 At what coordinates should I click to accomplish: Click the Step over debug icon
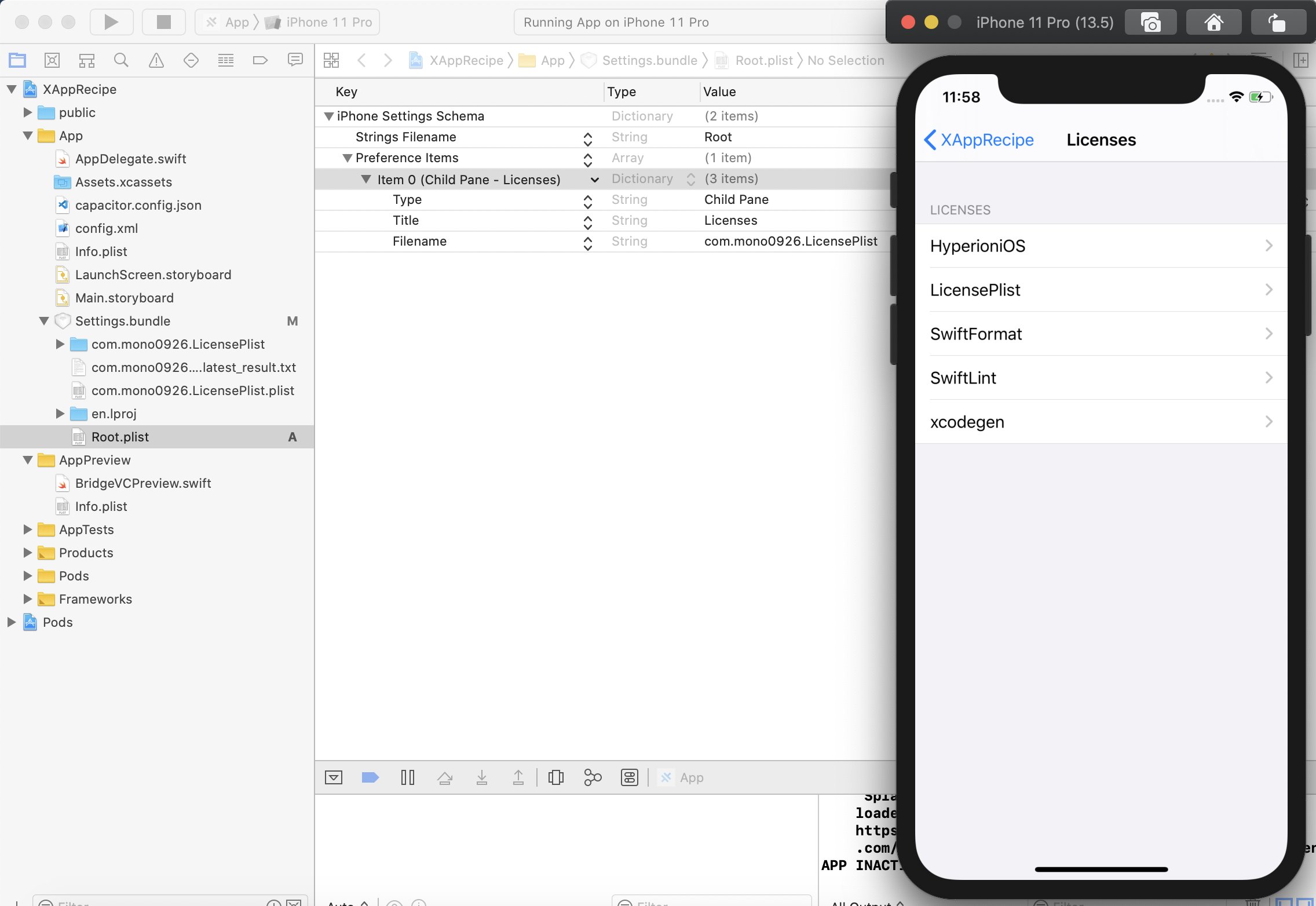[x=445, y=777]
